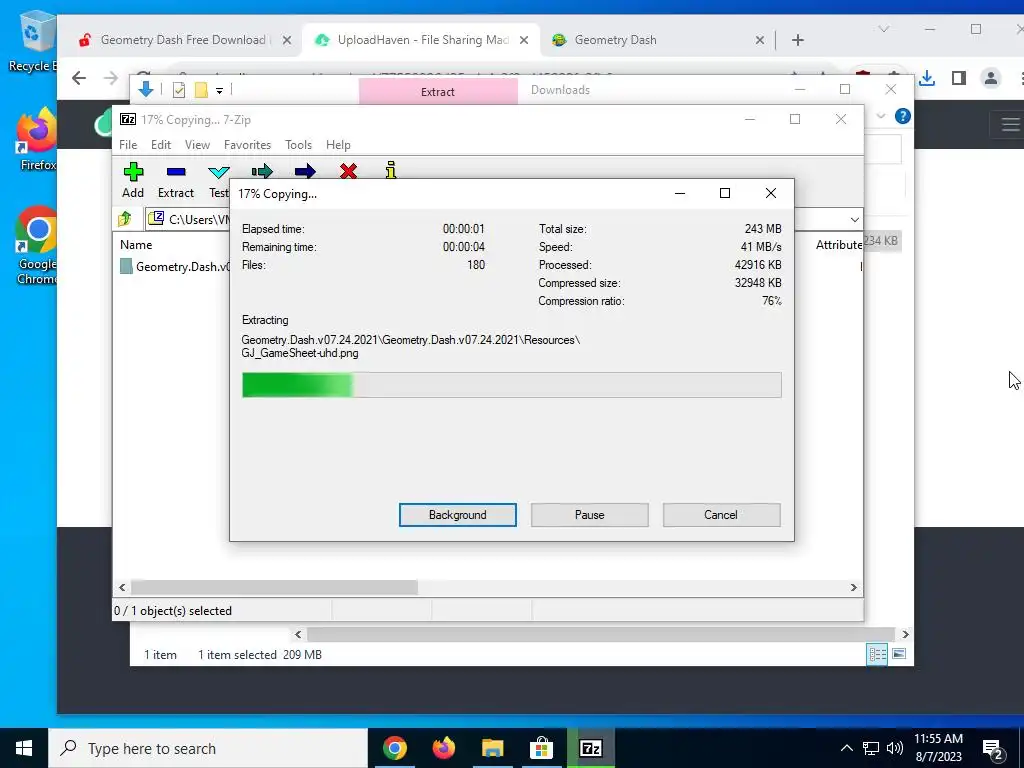The image size is (1024, 768).
Task: Switch to the Geometry Dash browser tab
Action: coord(658,40)
